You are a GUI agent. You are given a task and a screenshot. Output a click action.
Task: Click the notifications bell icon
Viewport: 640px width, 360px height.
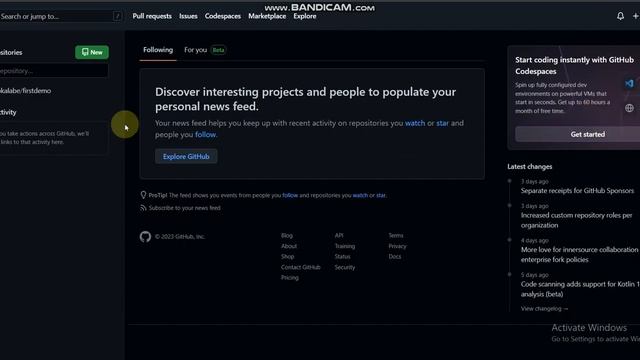(x=620, y=16)
